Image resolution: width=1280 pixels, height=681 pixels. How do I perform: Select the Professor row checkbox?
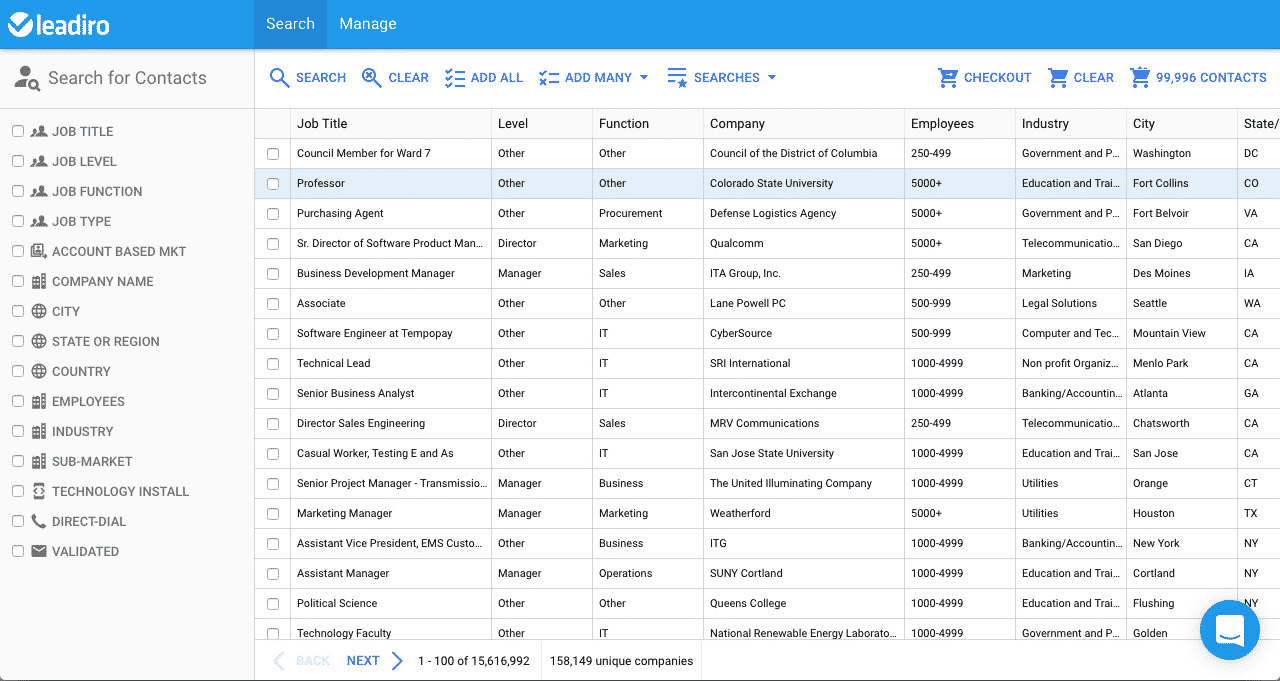[273, 184]
